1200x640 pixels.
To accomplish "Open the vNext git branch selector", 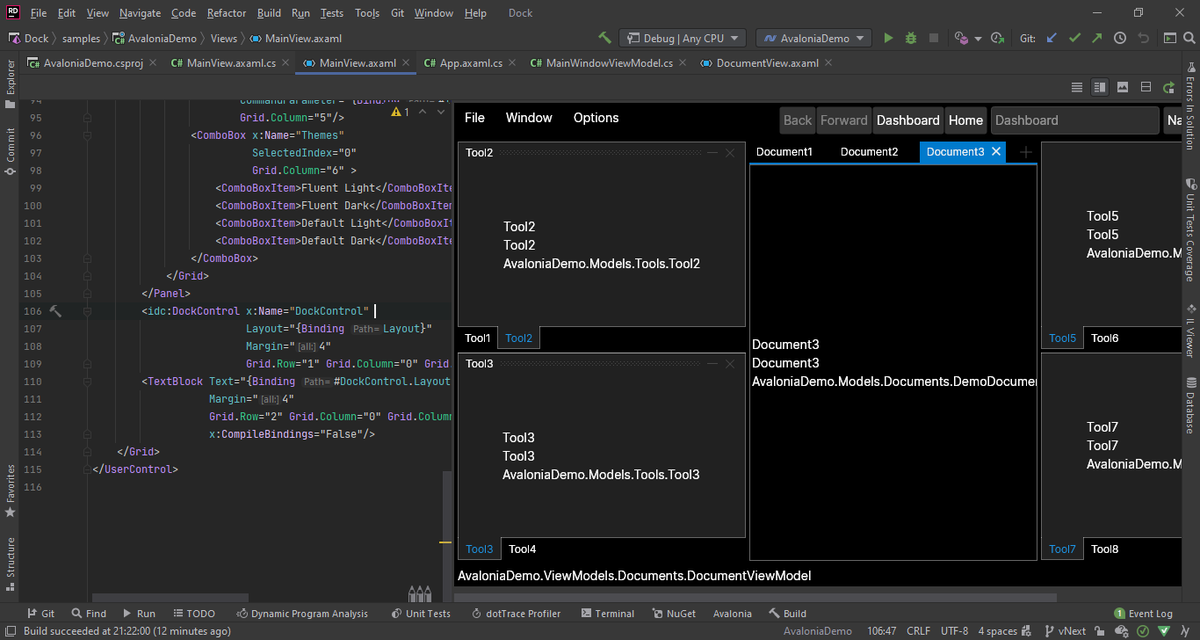I will coord(1064,631).
